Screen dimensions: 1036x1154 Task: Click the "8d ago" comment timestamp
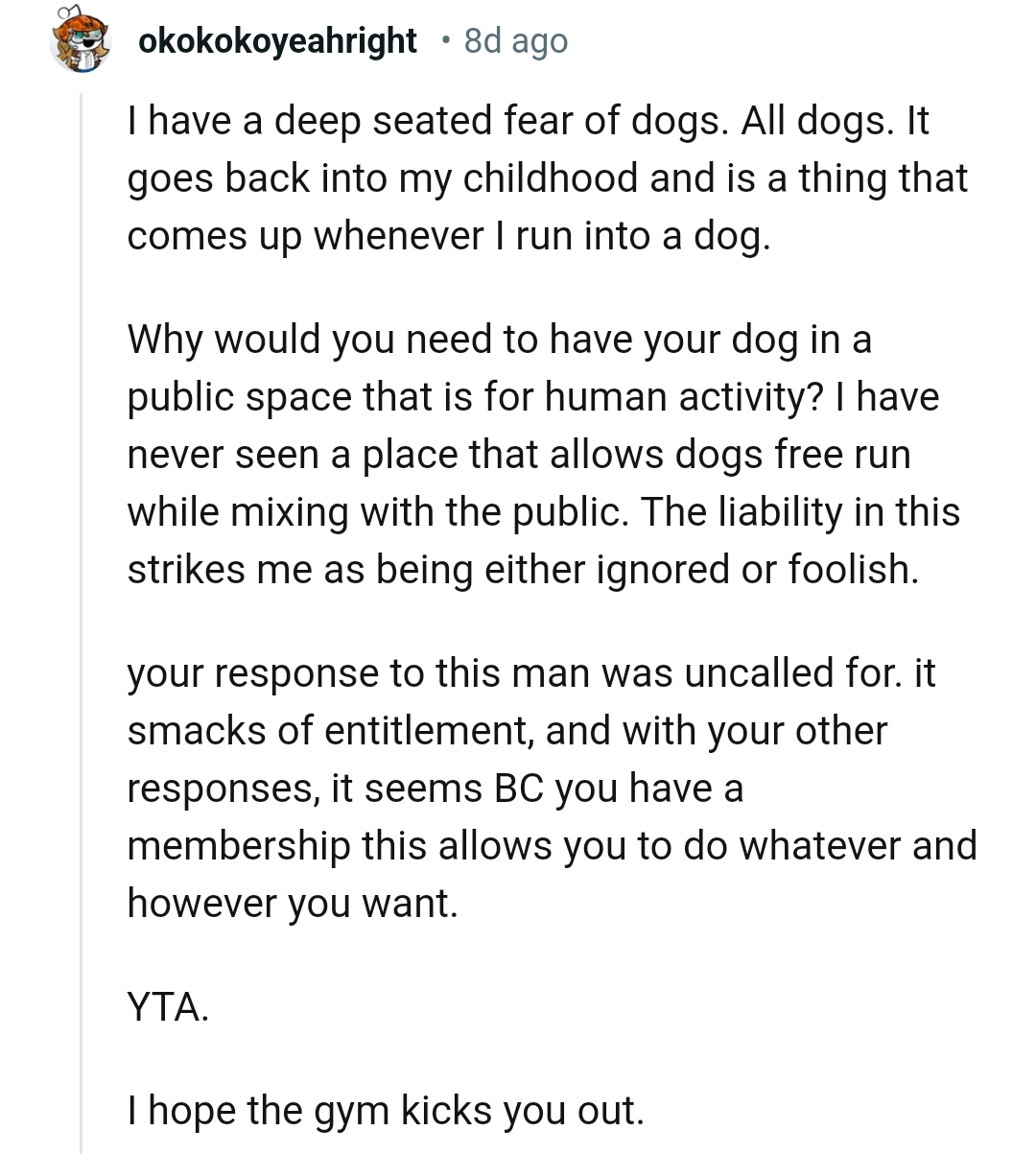pyautogui.click(x=515, y=41)
